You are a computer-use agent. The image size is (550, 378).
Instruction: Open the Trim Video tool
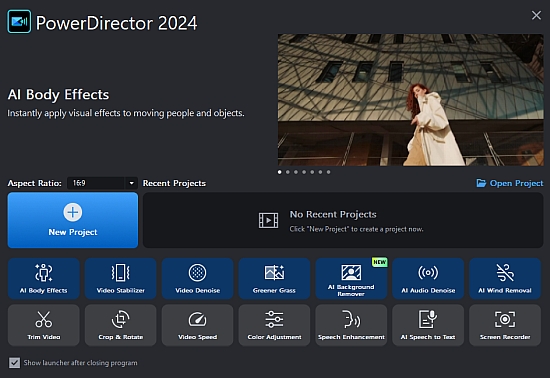[43, 325]
